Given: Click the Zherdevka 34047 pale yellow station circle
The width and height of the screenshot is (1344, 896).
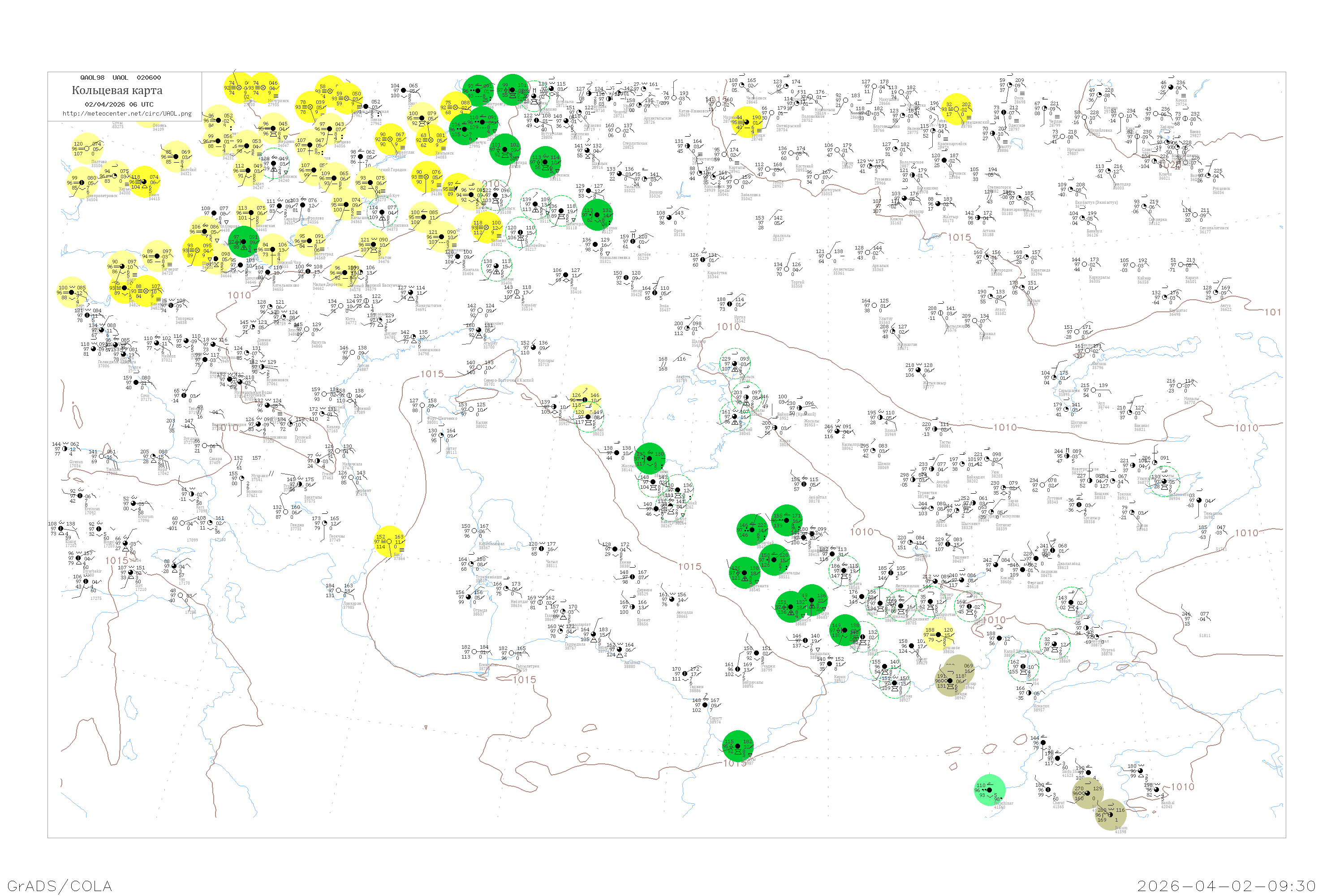Looking at the screenshot, I should coord(273,129).
